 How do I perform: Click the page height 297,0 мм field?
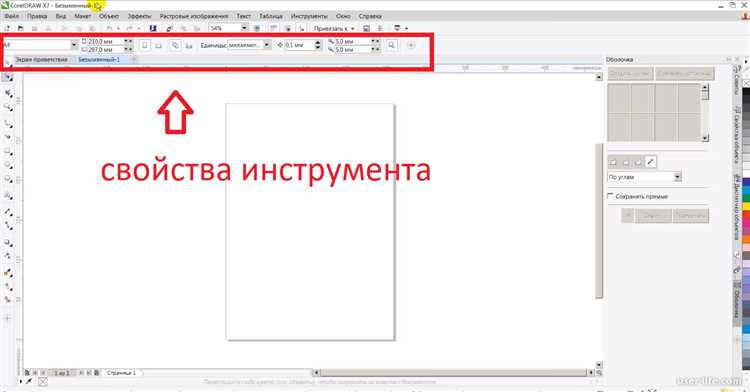pyautogui.click(x=105, y=49)
